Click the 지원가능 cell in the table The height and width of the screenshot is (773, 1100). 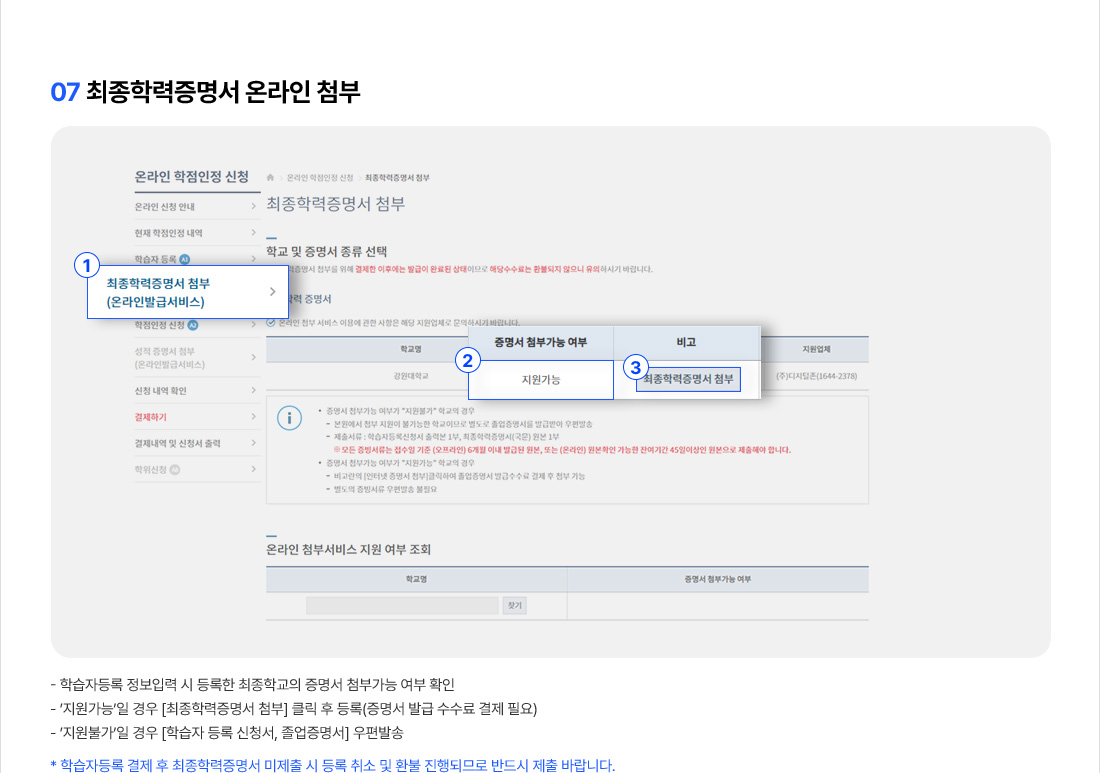pyautogui.click(x=541, y=380)
